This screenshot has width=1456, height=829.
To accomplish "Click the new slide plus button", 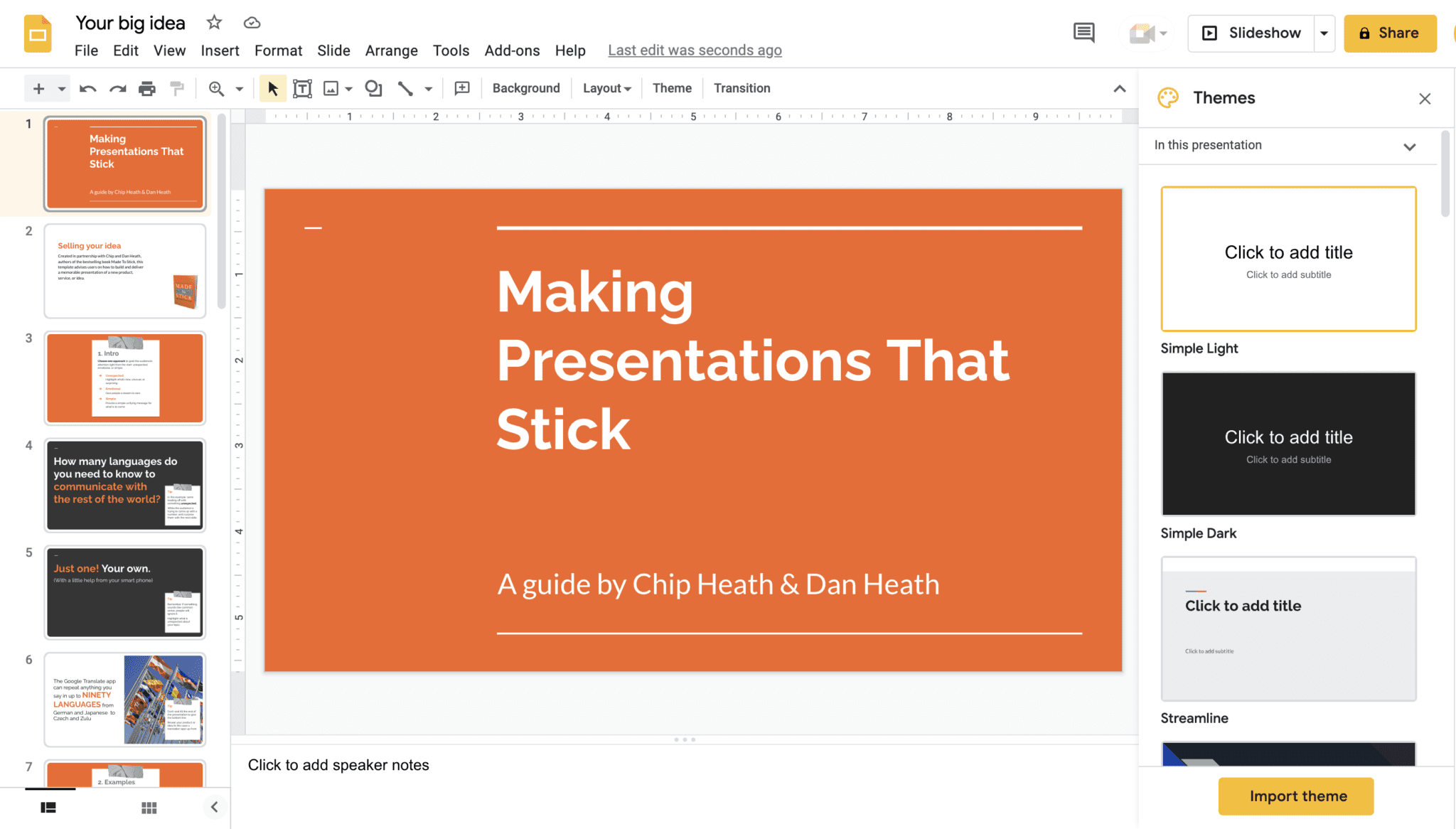I will (38, 88).
